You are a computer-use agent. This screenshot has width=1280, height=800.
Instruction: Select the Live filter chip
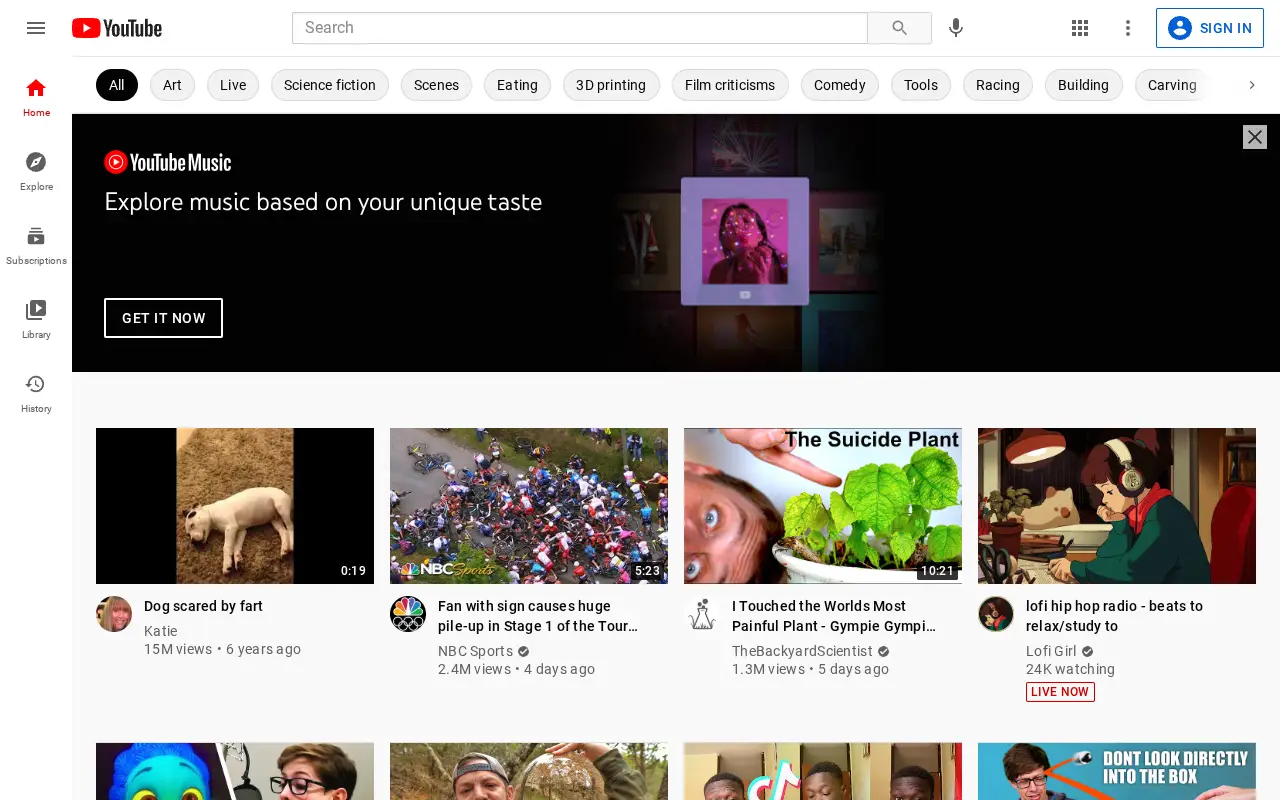(233, 85)
